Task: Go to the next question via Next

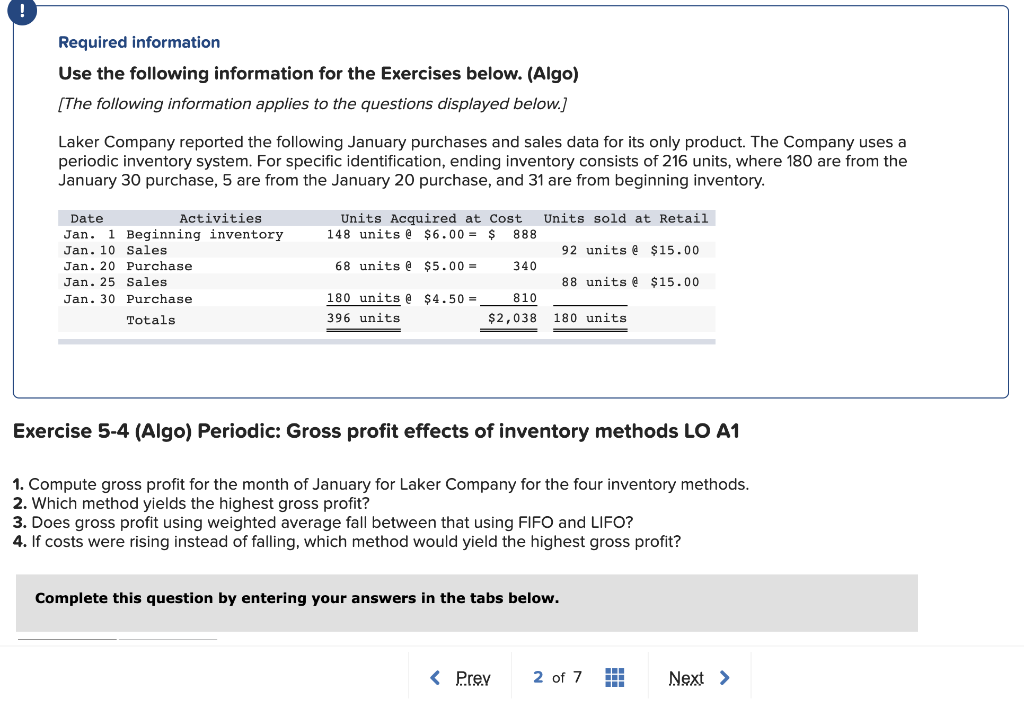Action: pyautogui.click(x=686, y=678)
